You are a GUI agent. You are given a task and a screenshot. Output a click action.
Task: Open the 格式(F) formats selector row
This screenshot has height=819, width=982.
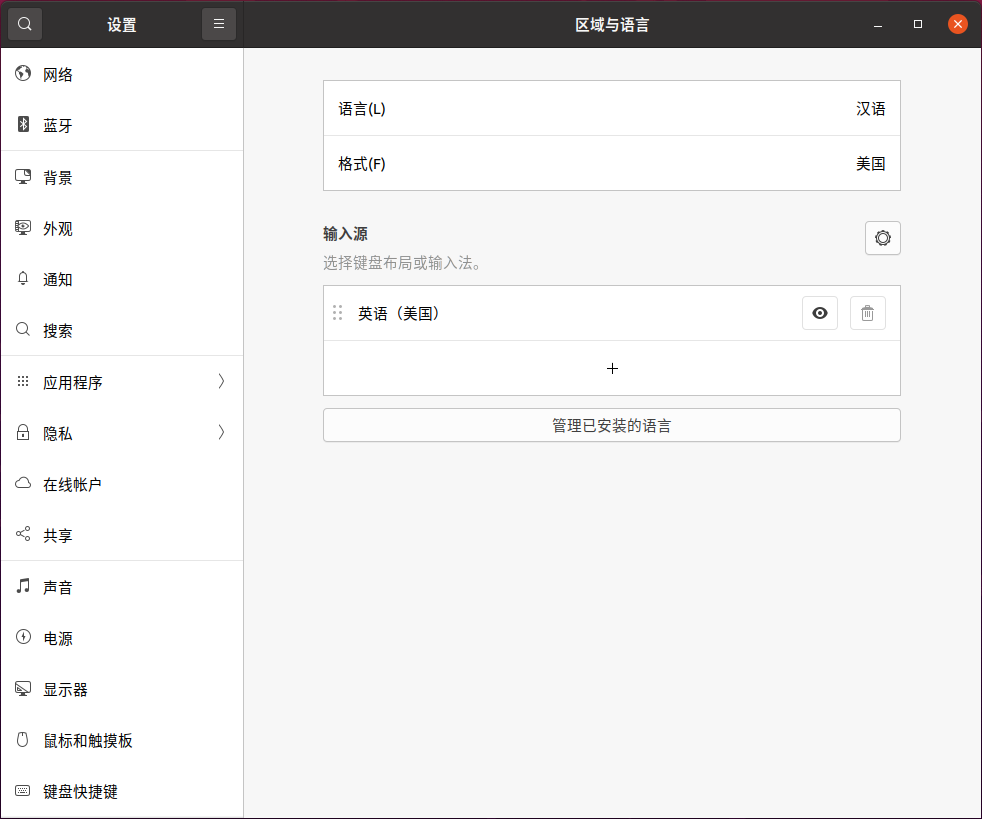click(612, 163)
